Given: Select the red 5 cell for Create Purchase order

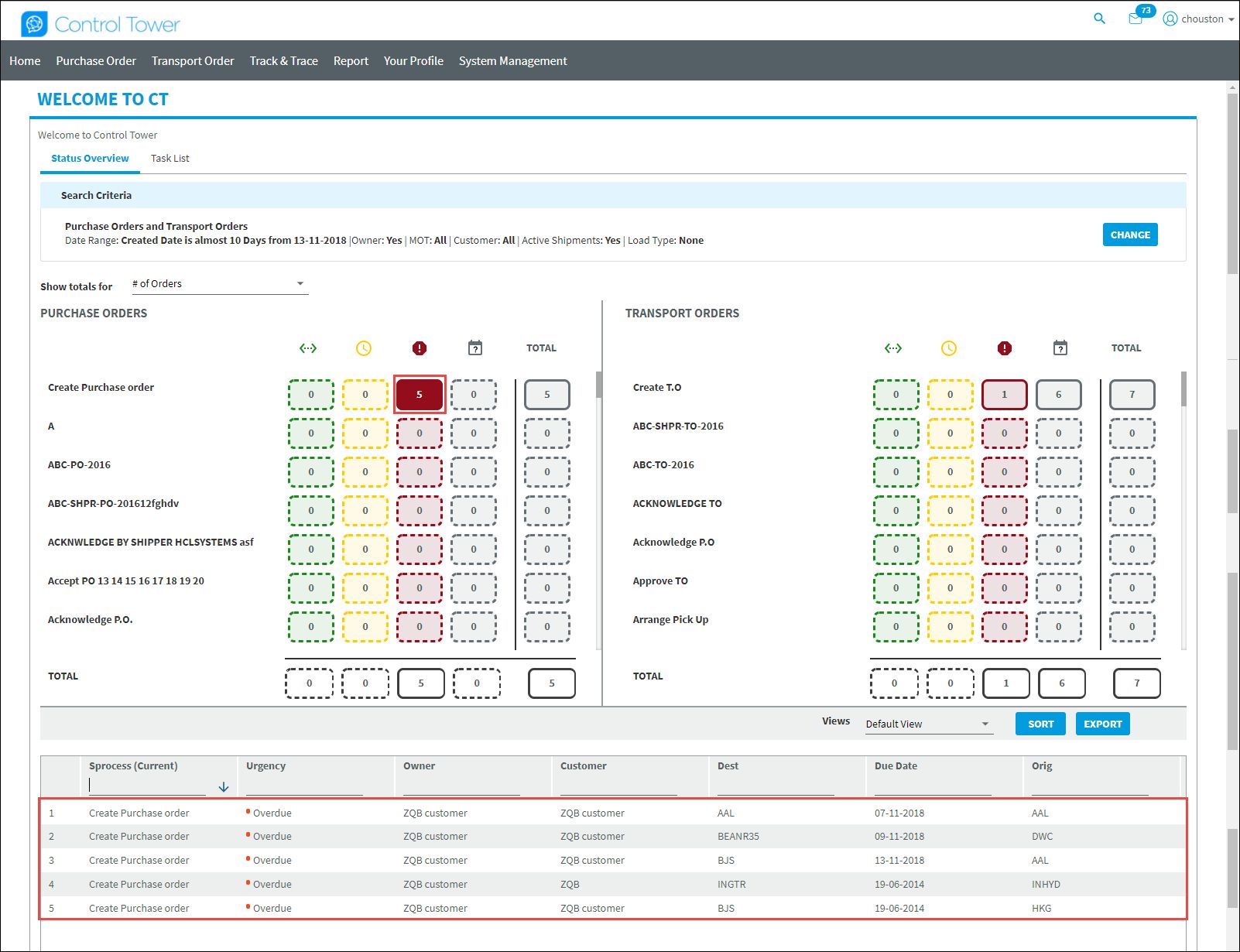Looking at the screenshot, I should pos(420,395).
